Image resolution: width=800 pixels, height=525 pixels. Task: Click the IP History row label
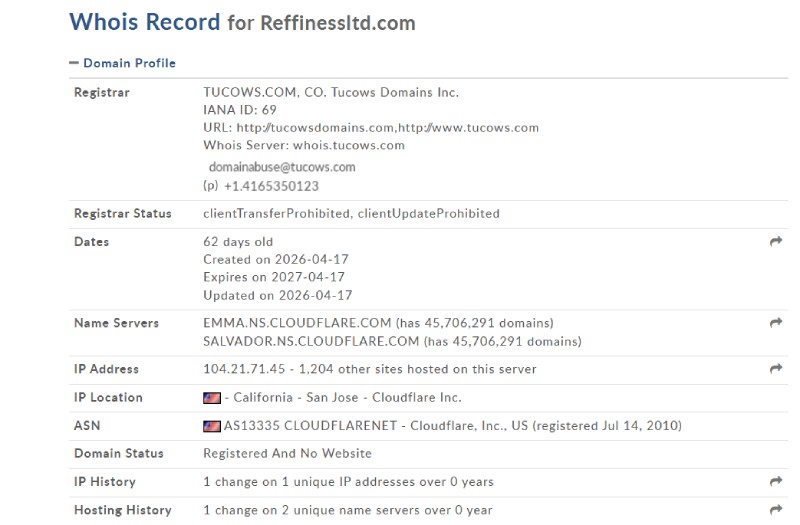(x=105, y=482)
